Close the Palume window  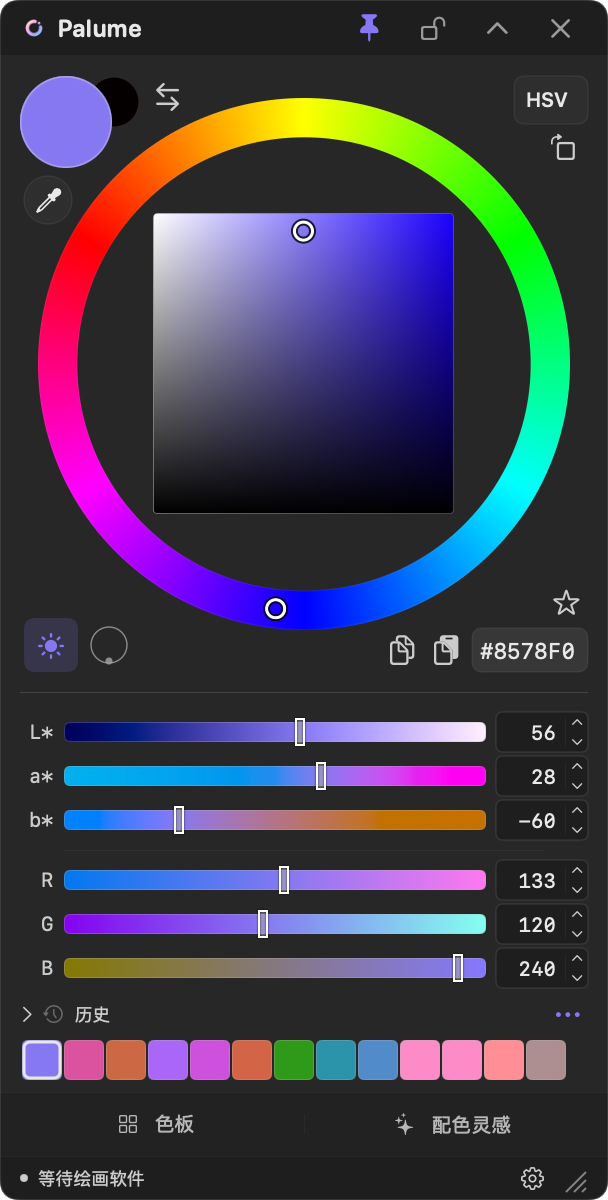point(560,28)
